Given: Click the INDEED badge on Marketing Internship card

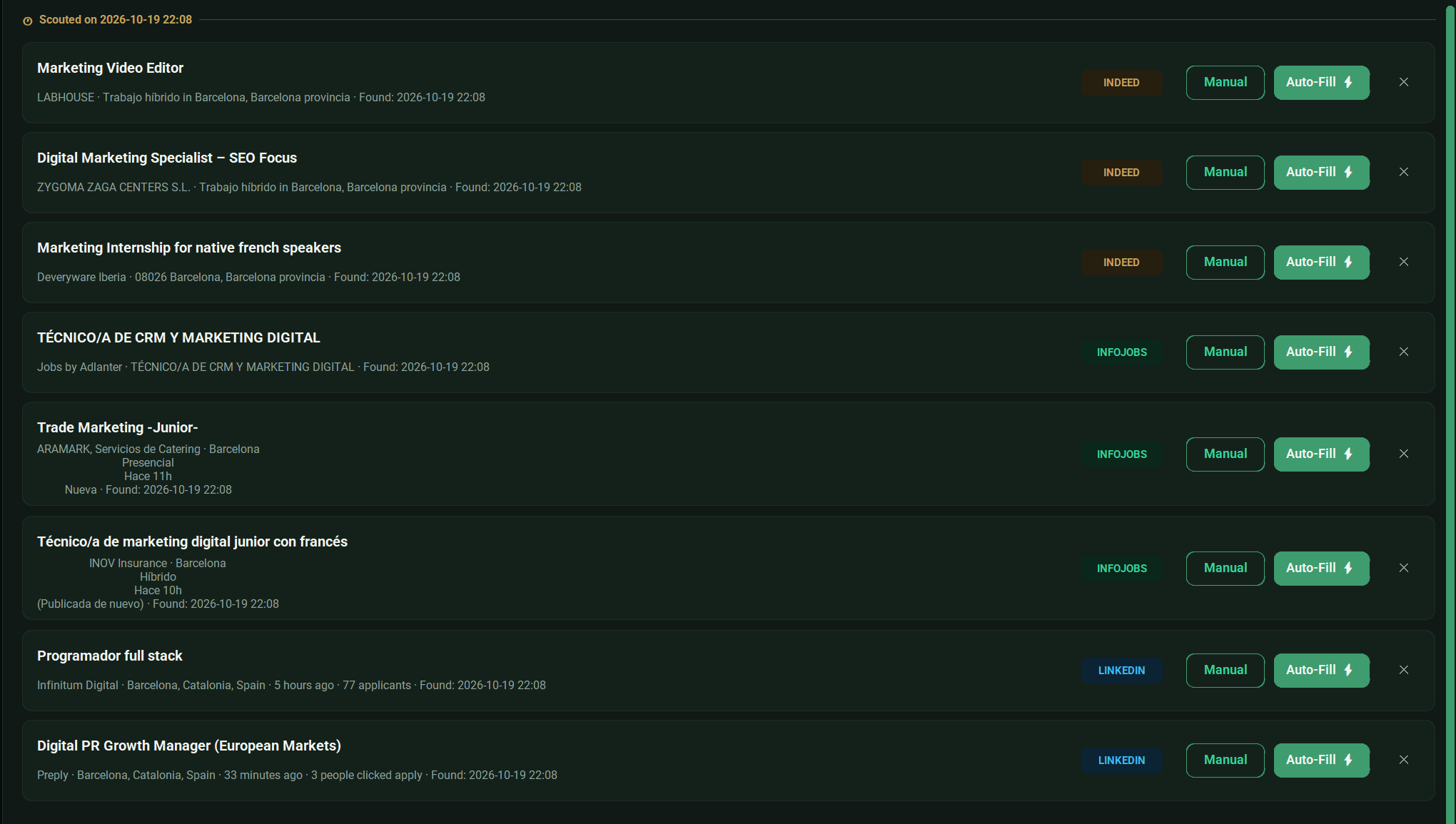Looking at the screenshot, I should (1121, 263).
